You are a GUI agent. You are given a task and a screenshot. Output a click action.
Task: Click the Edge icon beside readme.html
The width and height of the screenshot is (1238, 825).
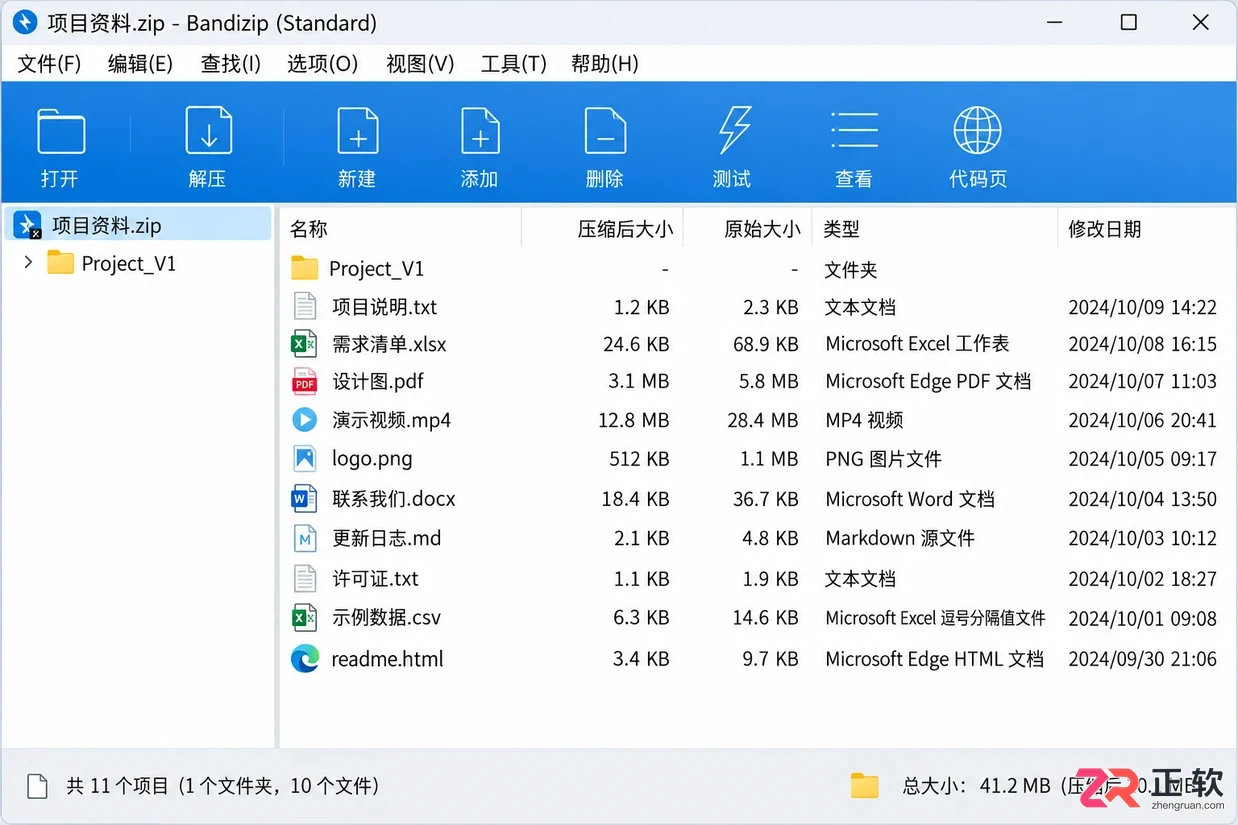pyautogui.click(x=304, y=658)
